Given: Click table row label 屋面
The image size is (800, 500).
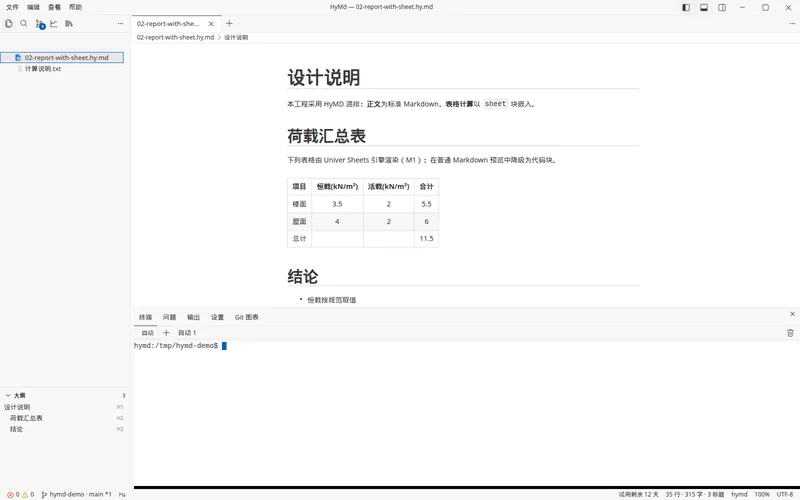Looking at the screenshot, I should [299, 221].
